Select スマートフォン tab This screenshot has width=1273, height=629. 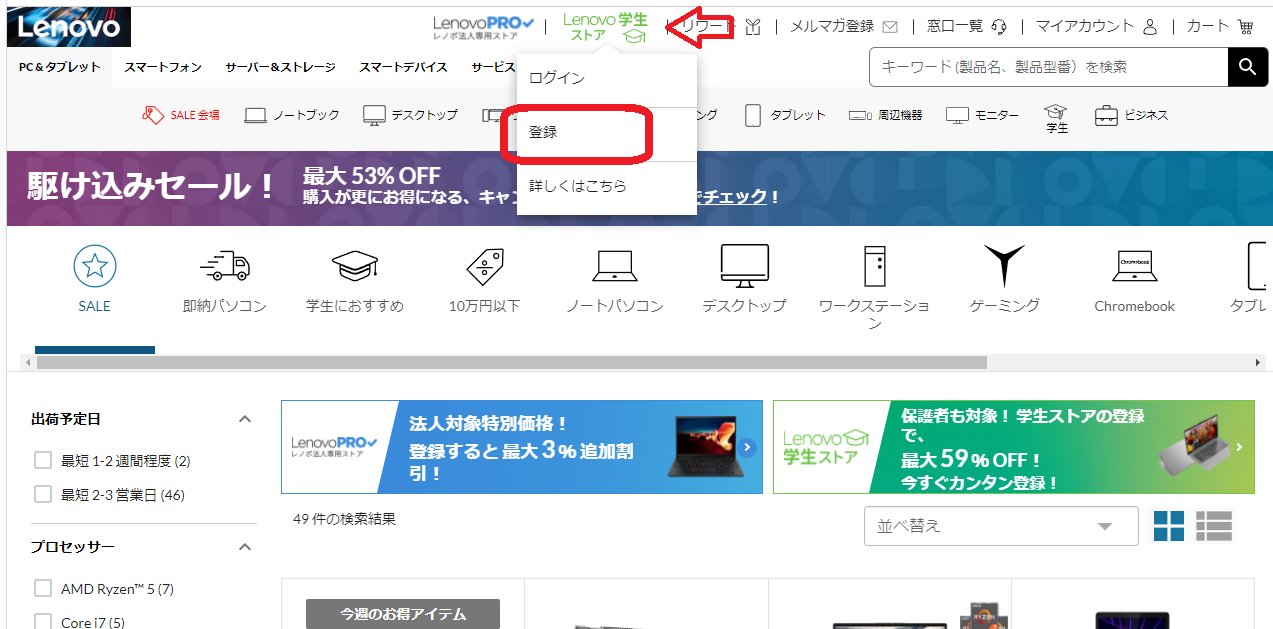pos(163,67)
